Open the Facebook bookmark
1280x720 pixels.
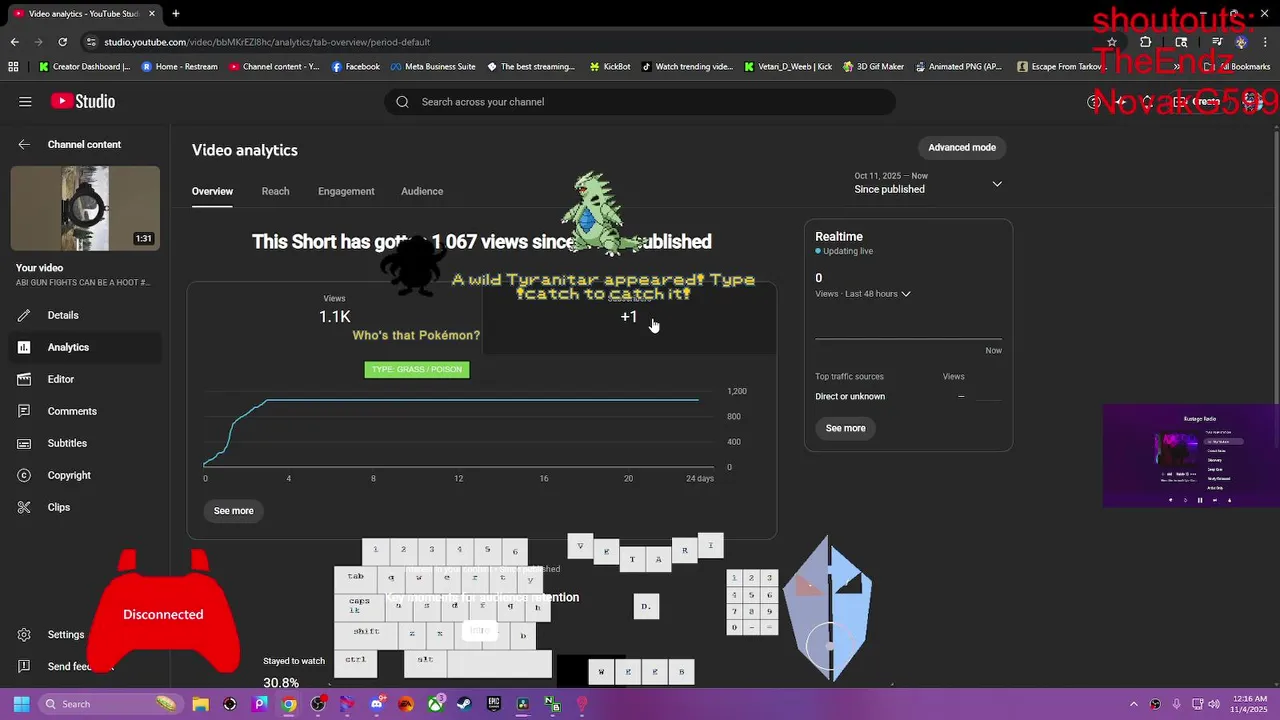(356, 67)
